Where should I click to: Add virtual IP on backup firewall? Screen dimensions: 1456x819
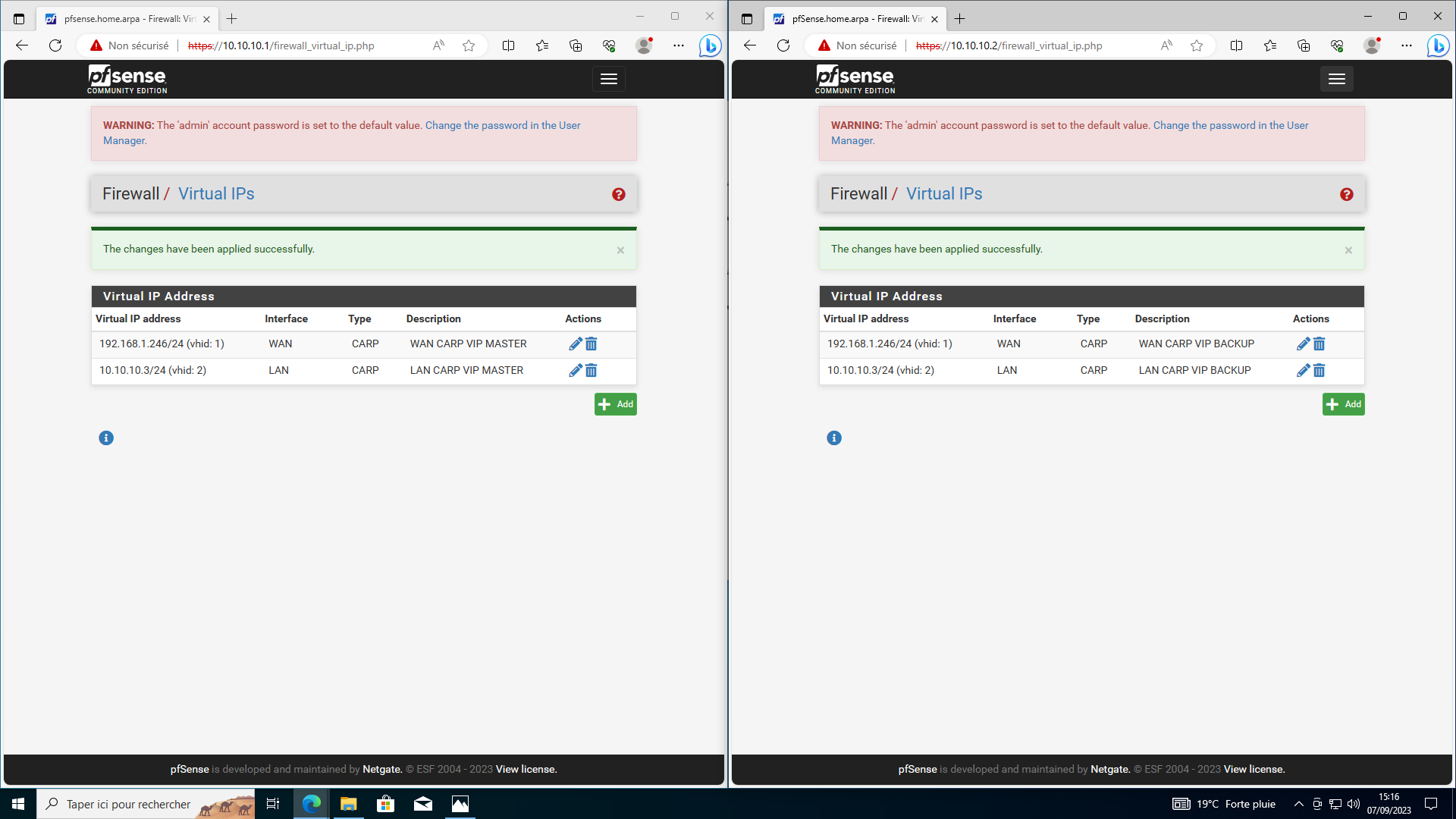click(1343, 404)
